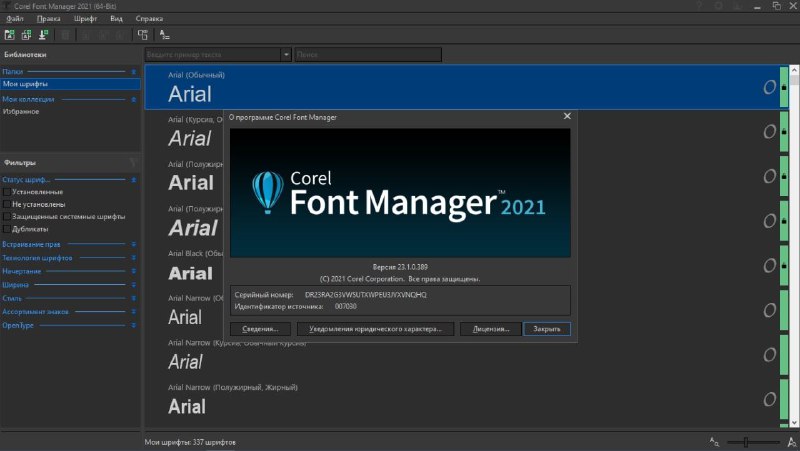Expand the Стиль filter group
This screenshot has width=800, height=451.
pyautogui.click(x=134, y=298)
